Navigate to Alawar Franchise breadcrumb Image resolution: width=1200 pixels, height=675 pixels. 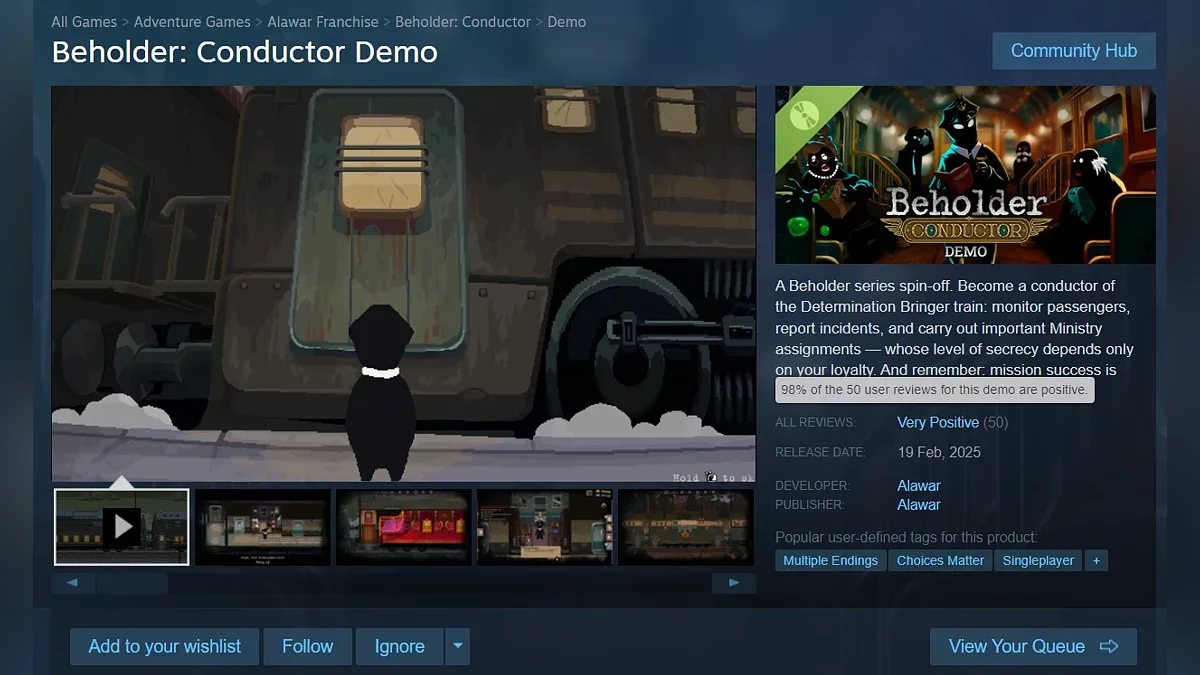click(323, 21)
